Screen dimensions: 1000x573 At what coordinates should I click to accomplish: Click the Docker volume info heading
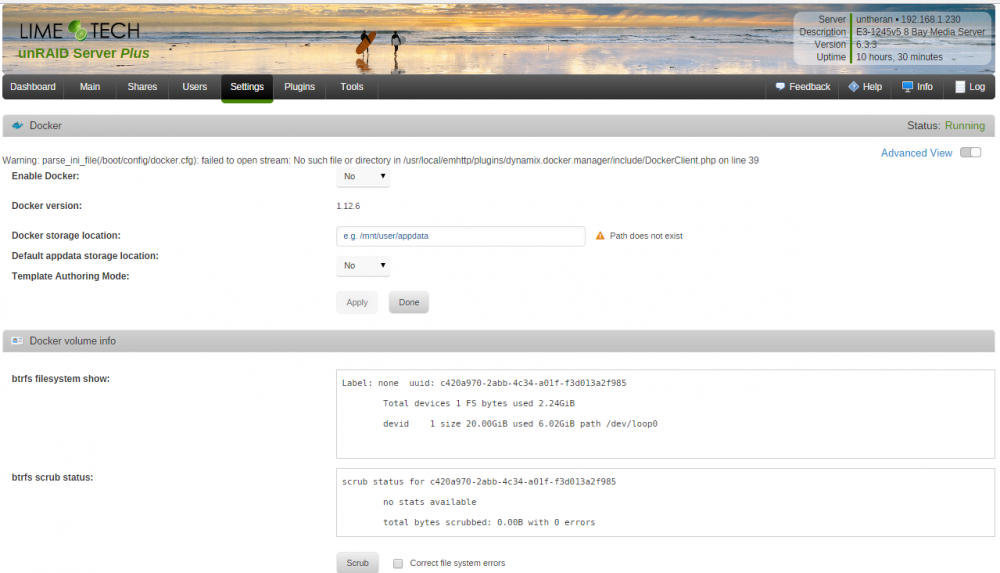tap(73, 341)
